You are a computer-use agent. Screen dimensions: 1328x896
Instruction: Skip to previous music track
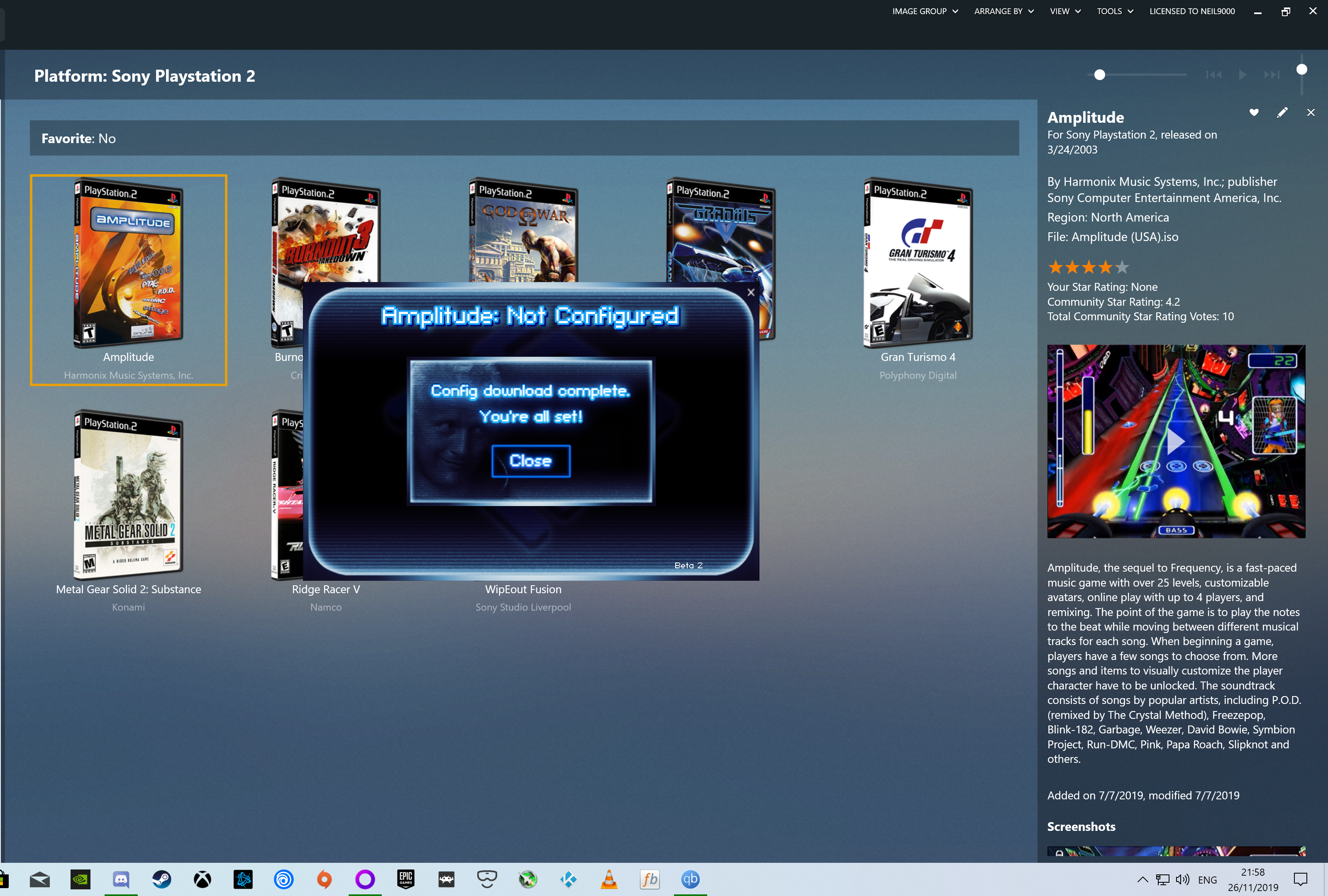pyautogui.click(x=1214, y=75)
